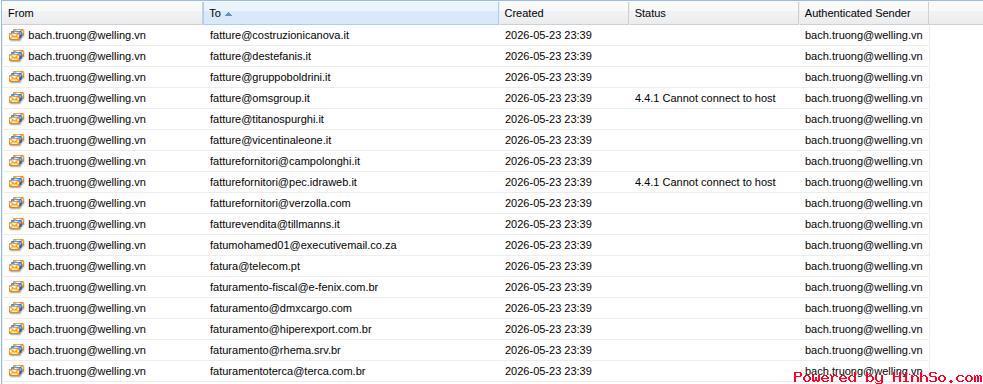
Task: Toggle the sort arrow beside To
Action: [x=228, y=14]
